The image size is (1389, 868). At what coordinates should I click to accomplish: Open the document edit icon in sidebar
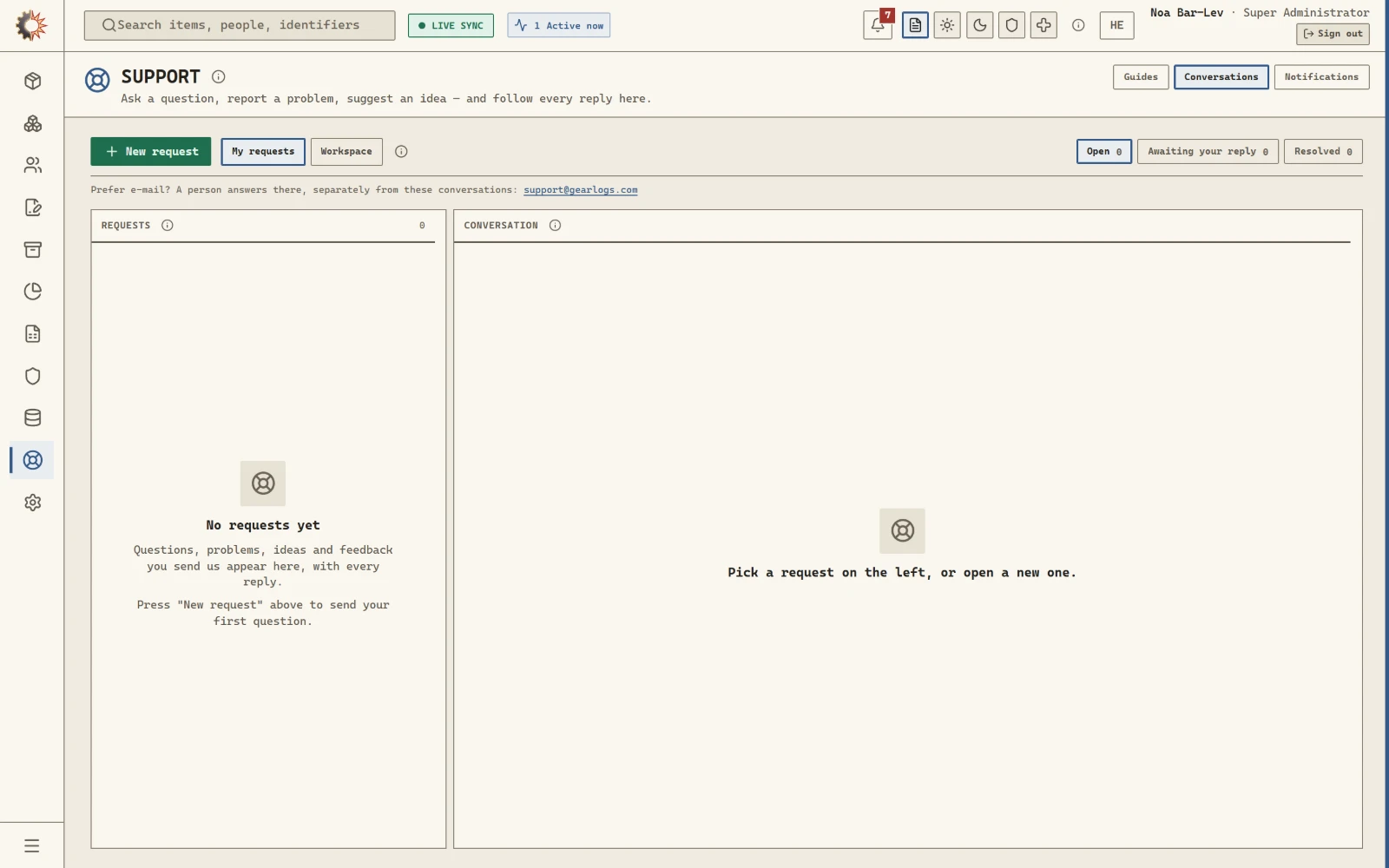pyautogui.click(x=33, y=207)
